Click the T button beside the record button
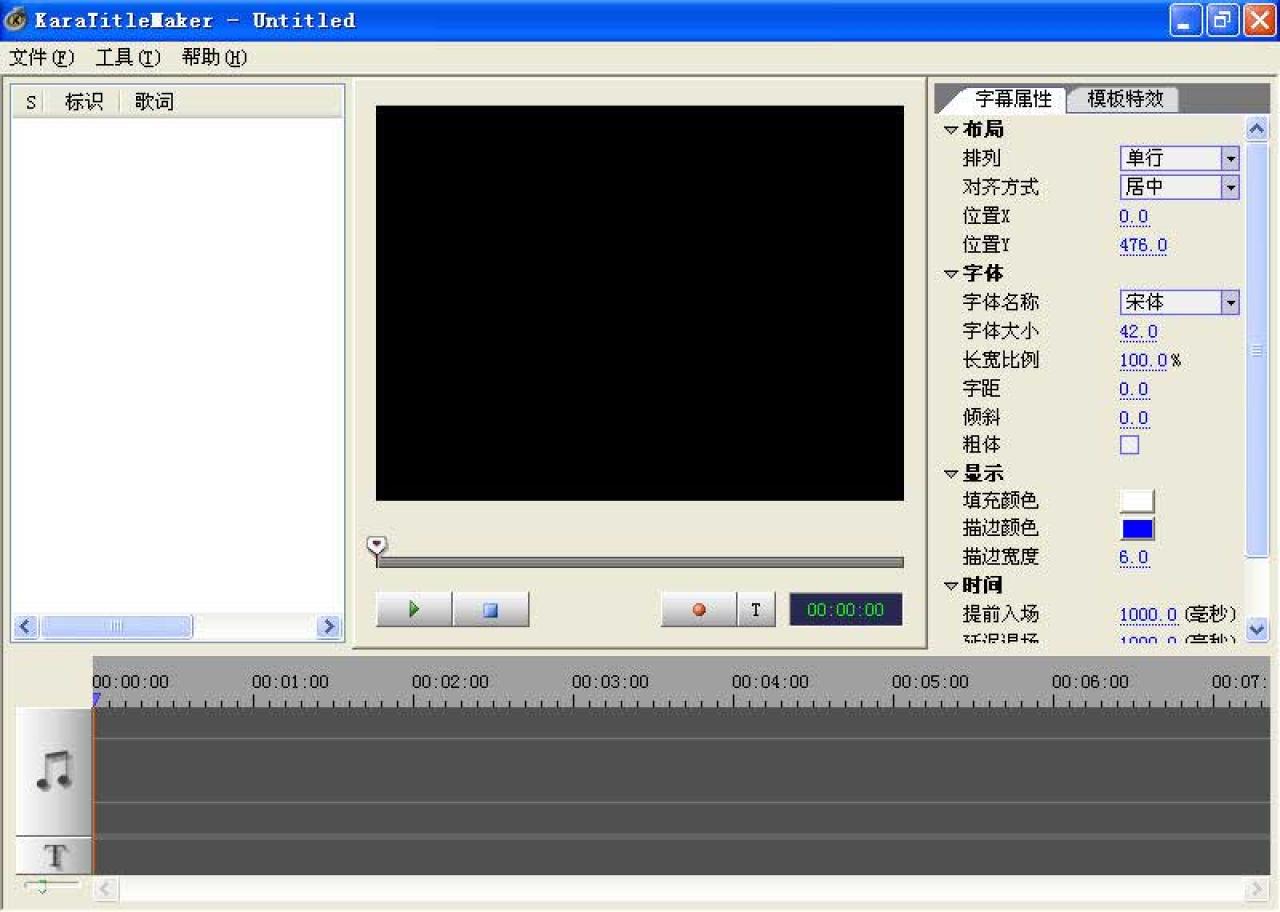The width and height of the screenshot is (1280, 912). pyautogui.click(x=756, y=609)
